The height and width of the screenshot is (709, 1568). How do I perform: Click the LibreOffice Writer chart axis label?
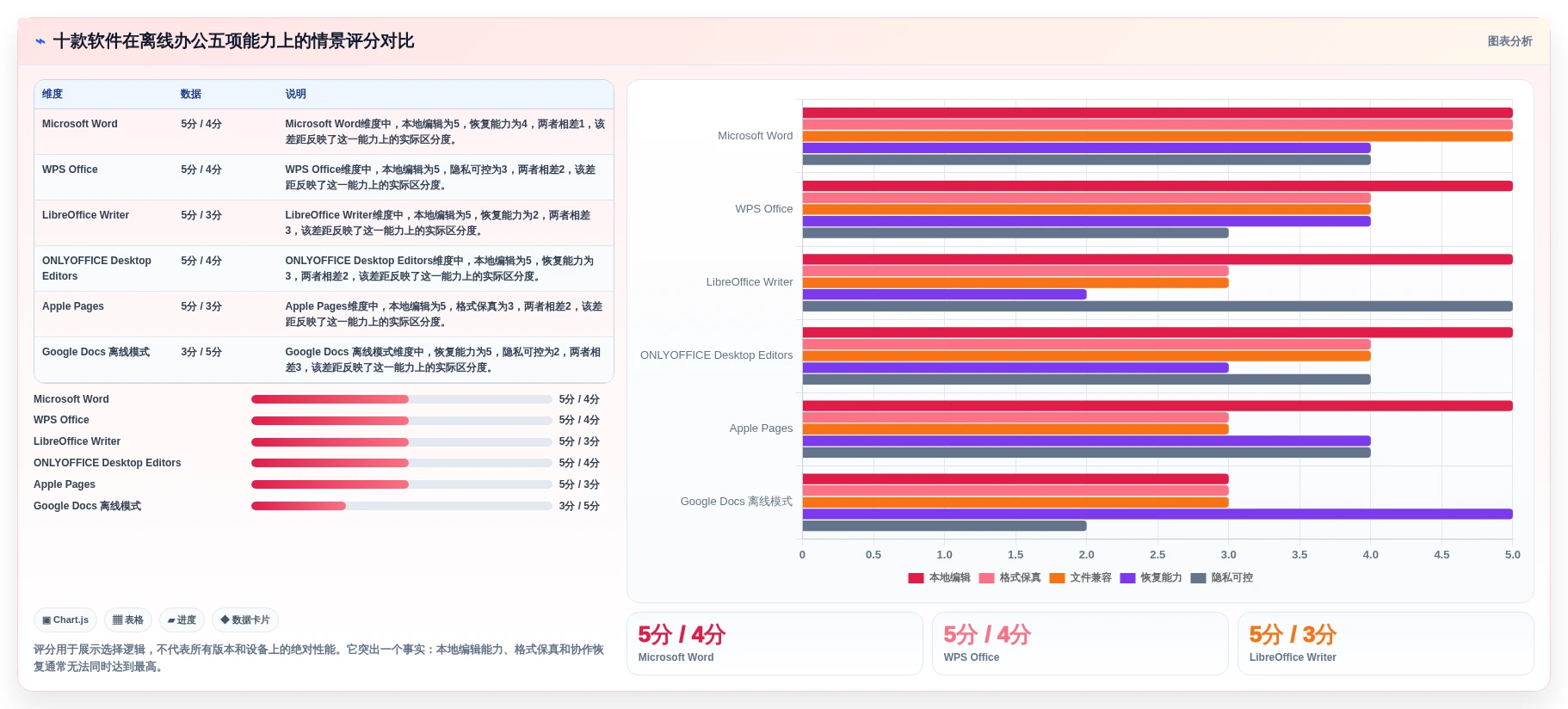pos(750,282)
